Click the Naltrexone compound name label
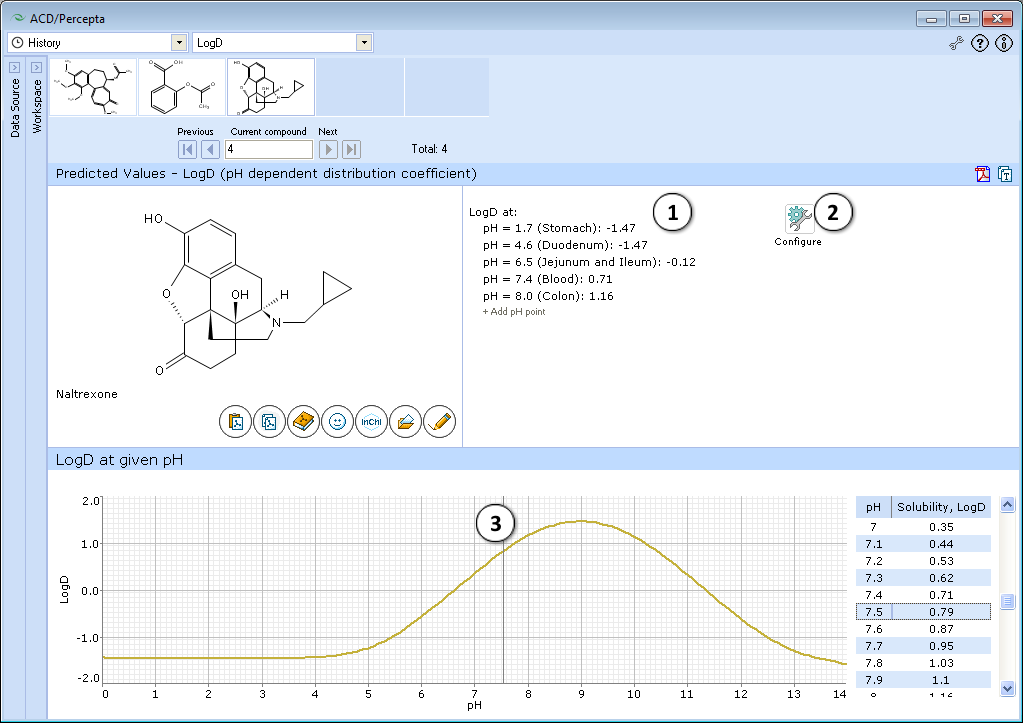Viewport: 1023px width, 723px height. tap(87, 394)
